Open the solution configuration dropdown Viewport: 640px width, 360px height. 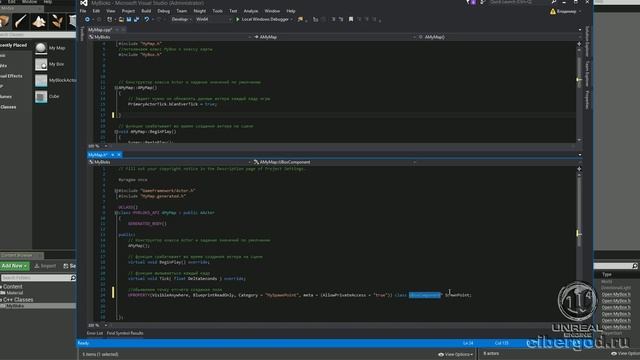(x=182, y=19)
